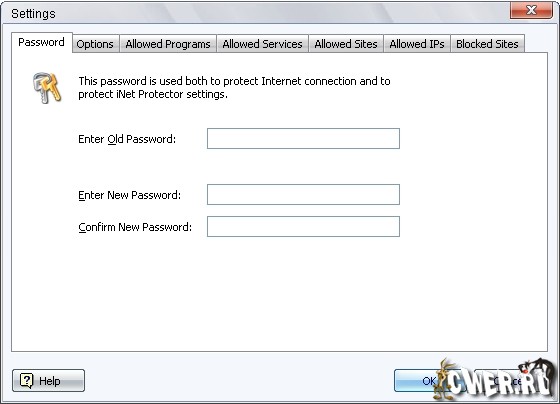The width and height of the screenshot is (560, 404).
Task: Select the Confirm New Password field
Action: tap(303, 226)
